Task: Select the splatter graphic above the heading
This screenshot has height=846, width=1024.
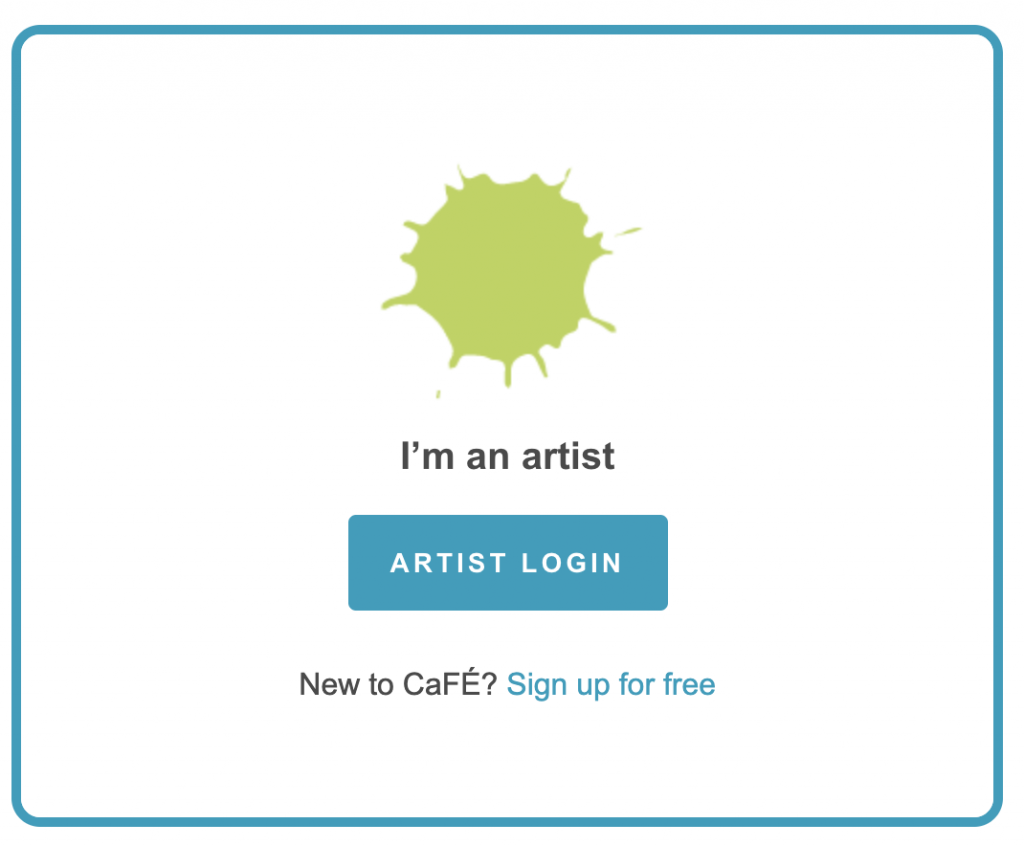Action: (508, 270)
